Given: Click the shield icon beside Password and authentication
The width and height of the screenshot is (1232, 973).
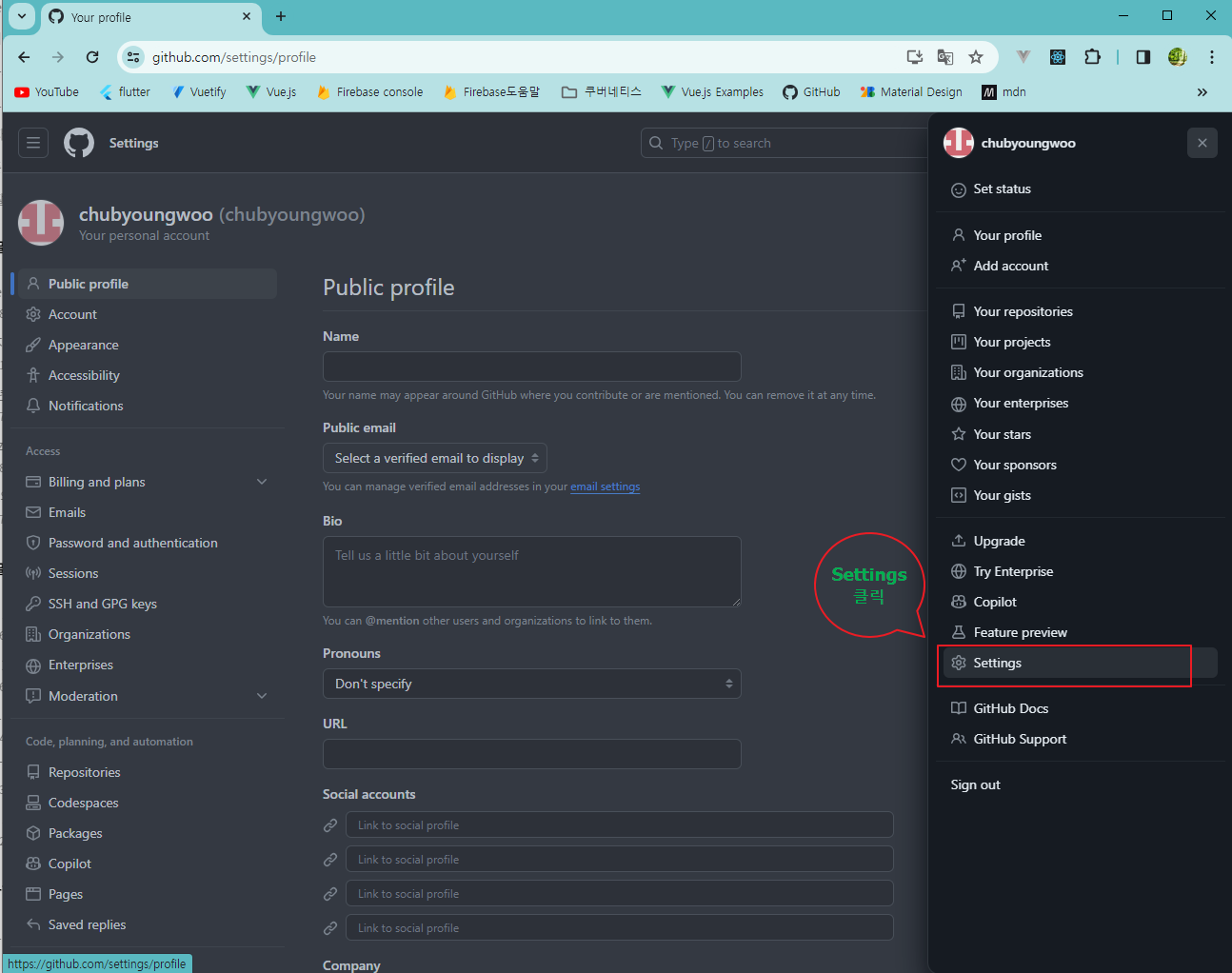Looking at the screenshot, I should 33,543.
